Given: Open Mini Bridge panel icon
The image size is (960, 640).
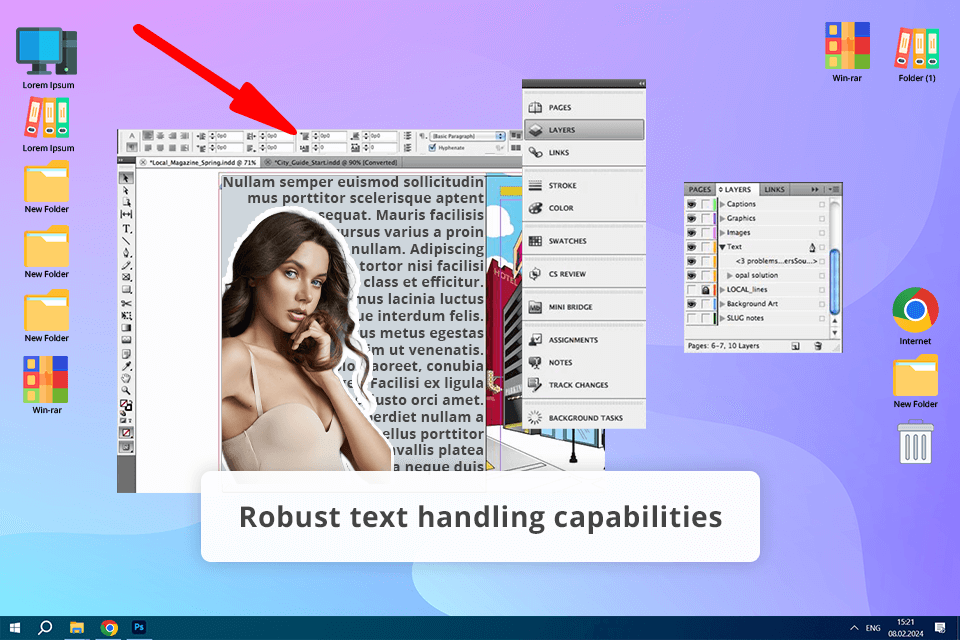Looking at the screenshot, I should (535, 307).
